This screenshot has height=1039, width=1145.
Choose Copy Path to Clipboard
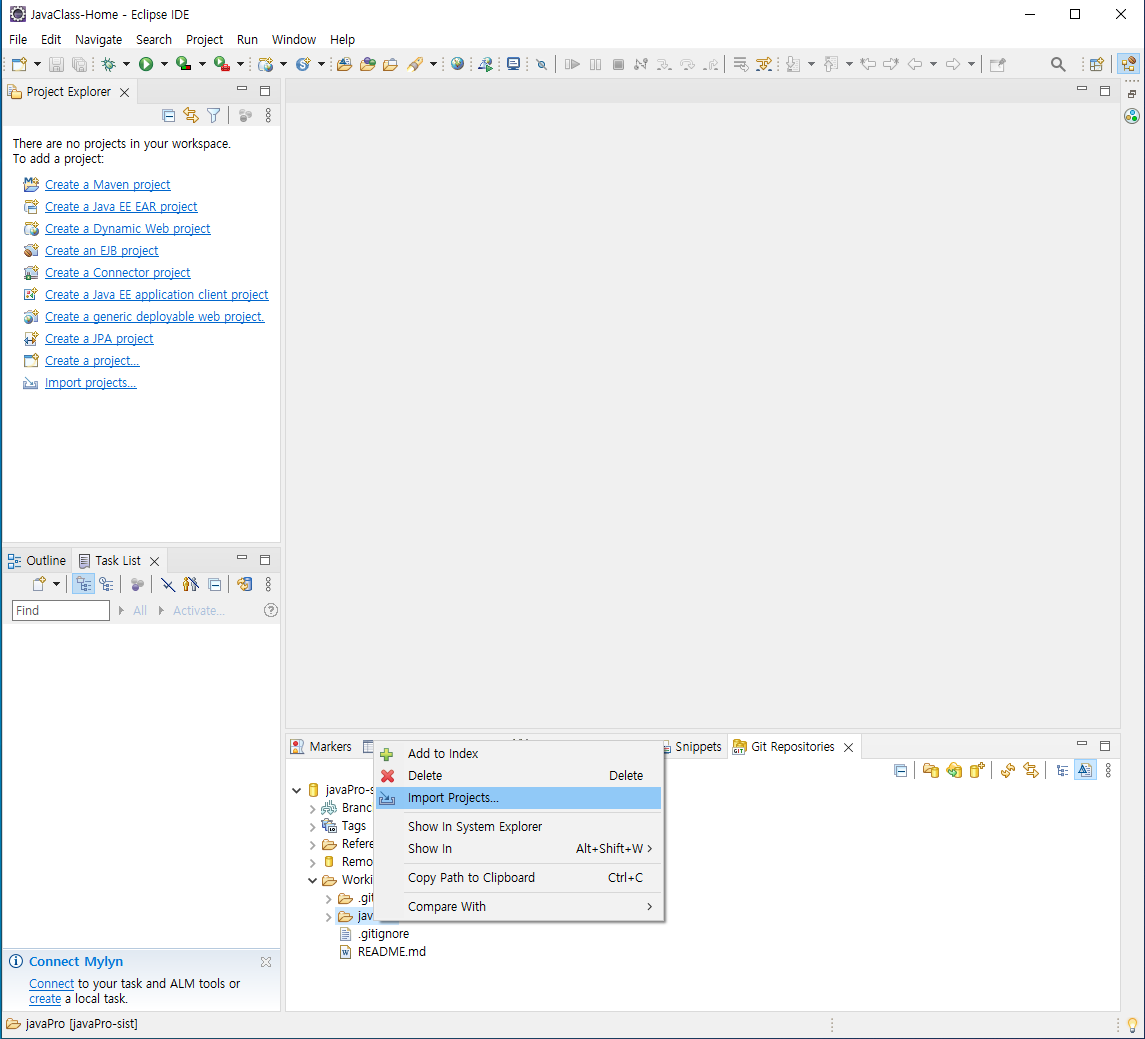[518, 878]
